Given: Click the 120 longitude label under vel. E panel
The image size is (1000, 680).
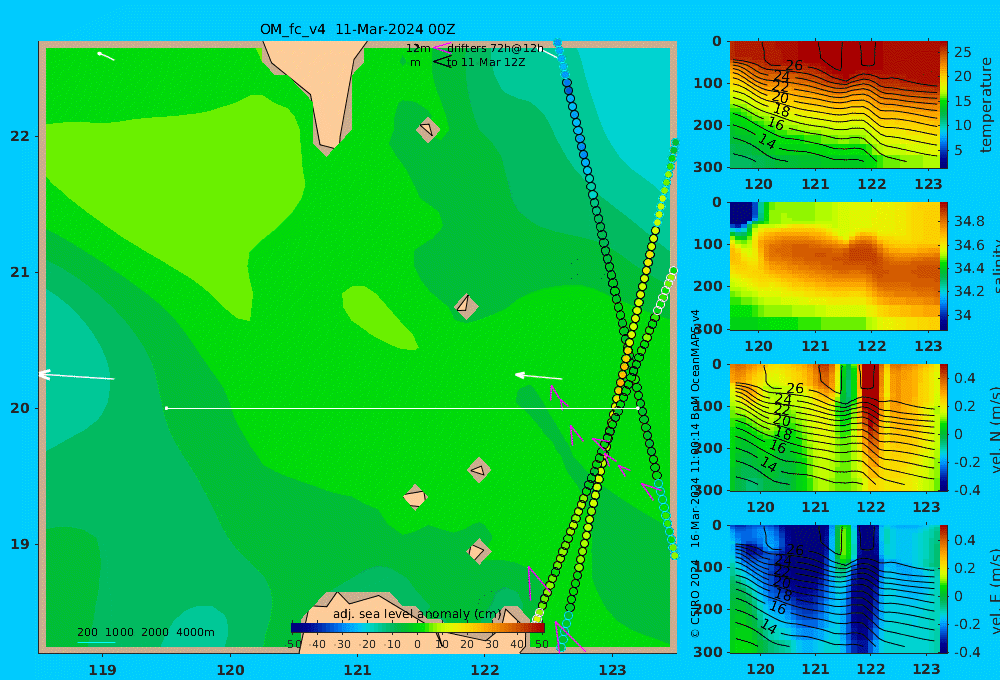Looking at the screenshot, I should [x=760, y=669].
